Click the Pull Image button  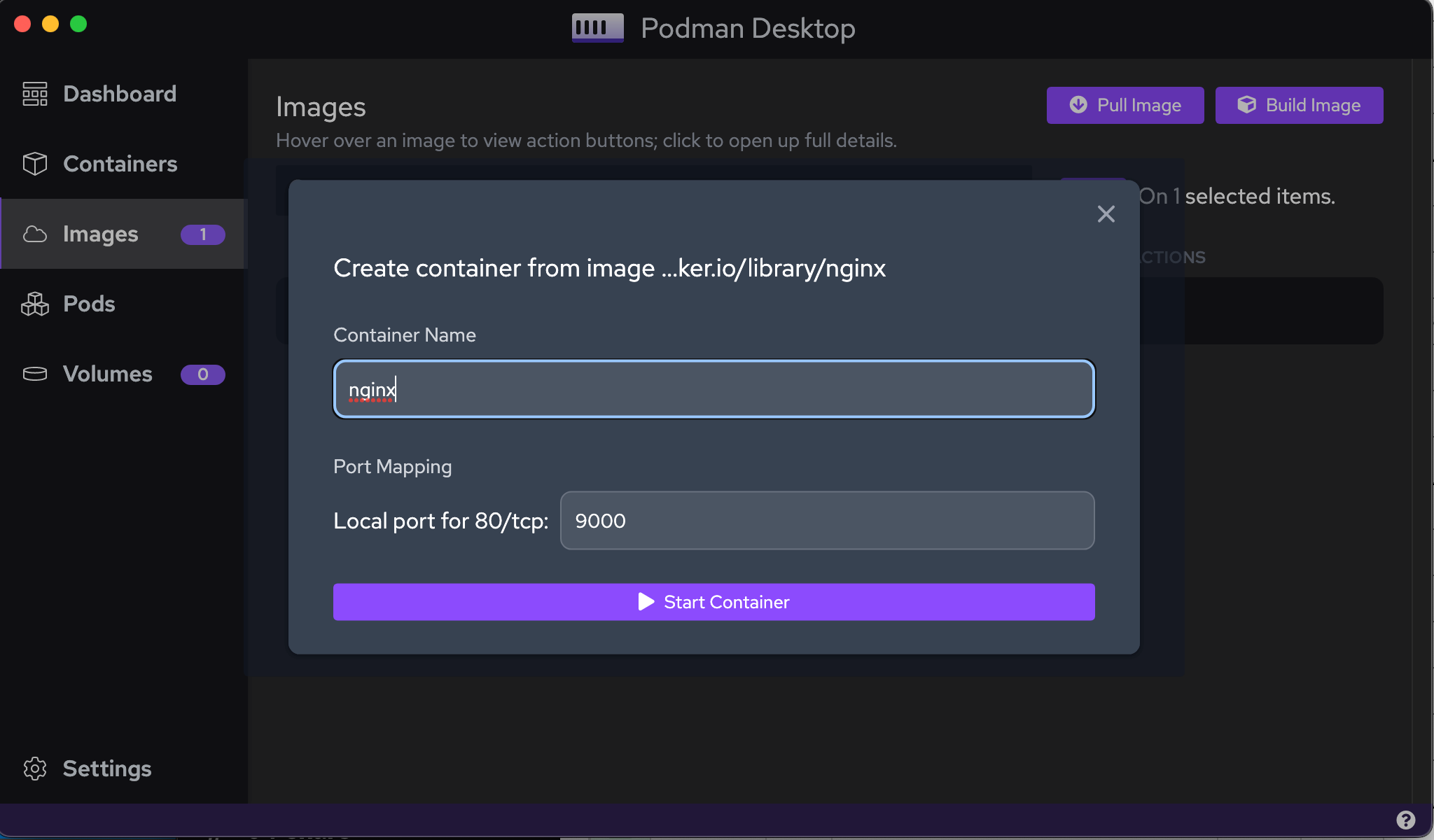[x=1125, y=105]
